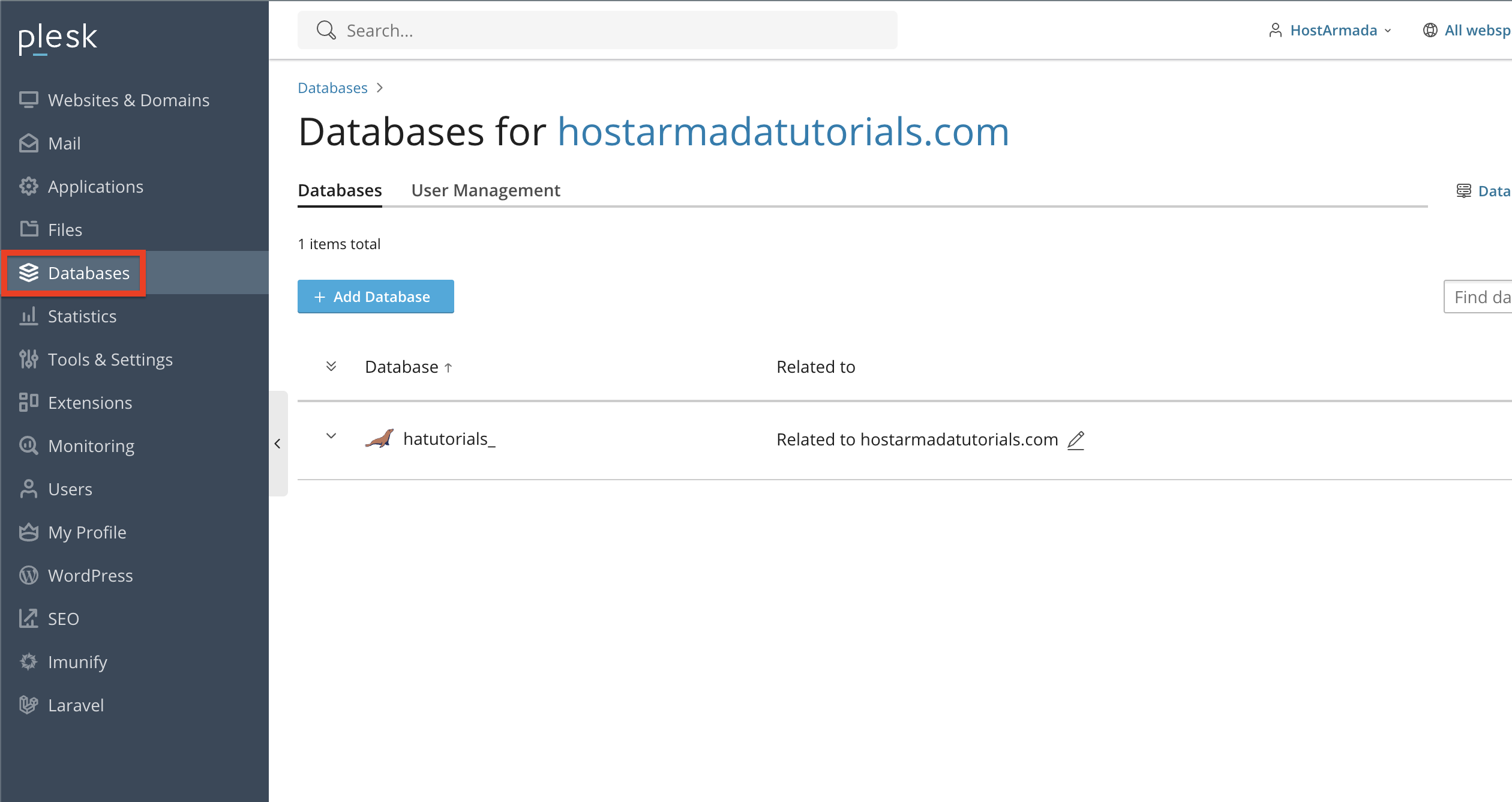The height and width of the screenshot is (802, 1512).
Task: Open the Statistics bar chart icon
Action: pyautogui.click(x=28, y=316)
